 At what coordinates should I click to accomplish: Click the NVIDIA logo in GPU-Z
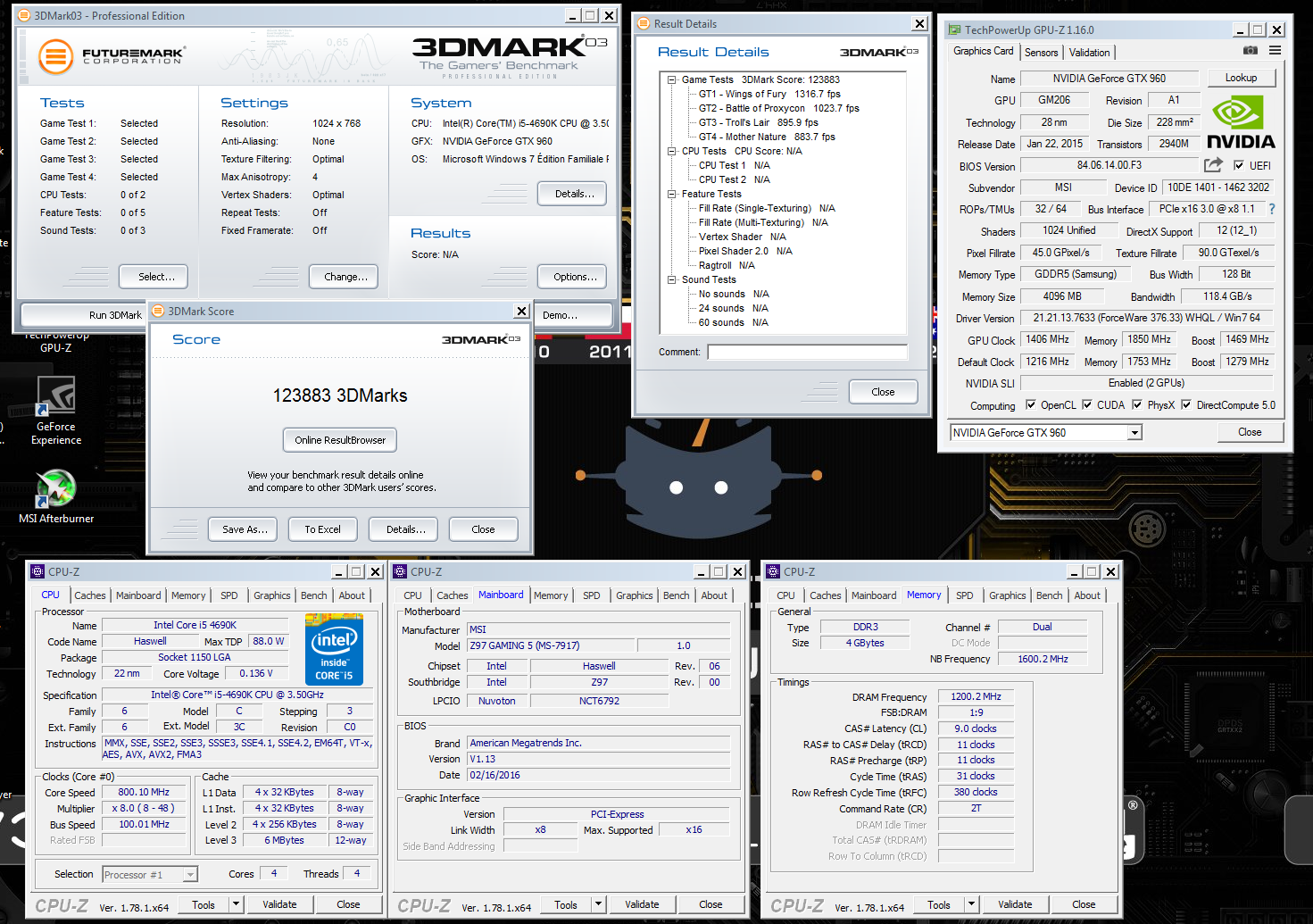coord(1240,123)
